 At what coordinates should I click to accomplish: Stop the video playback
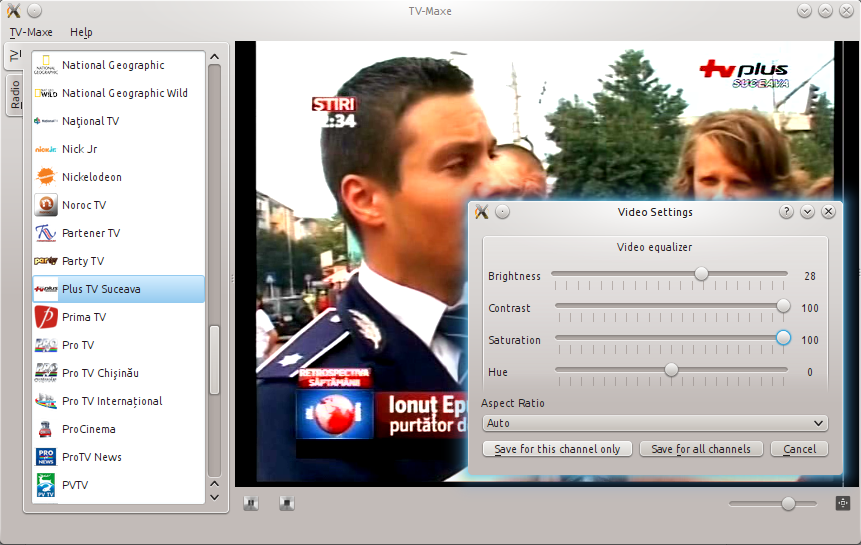pyautogui.click(x=287, y=503)
